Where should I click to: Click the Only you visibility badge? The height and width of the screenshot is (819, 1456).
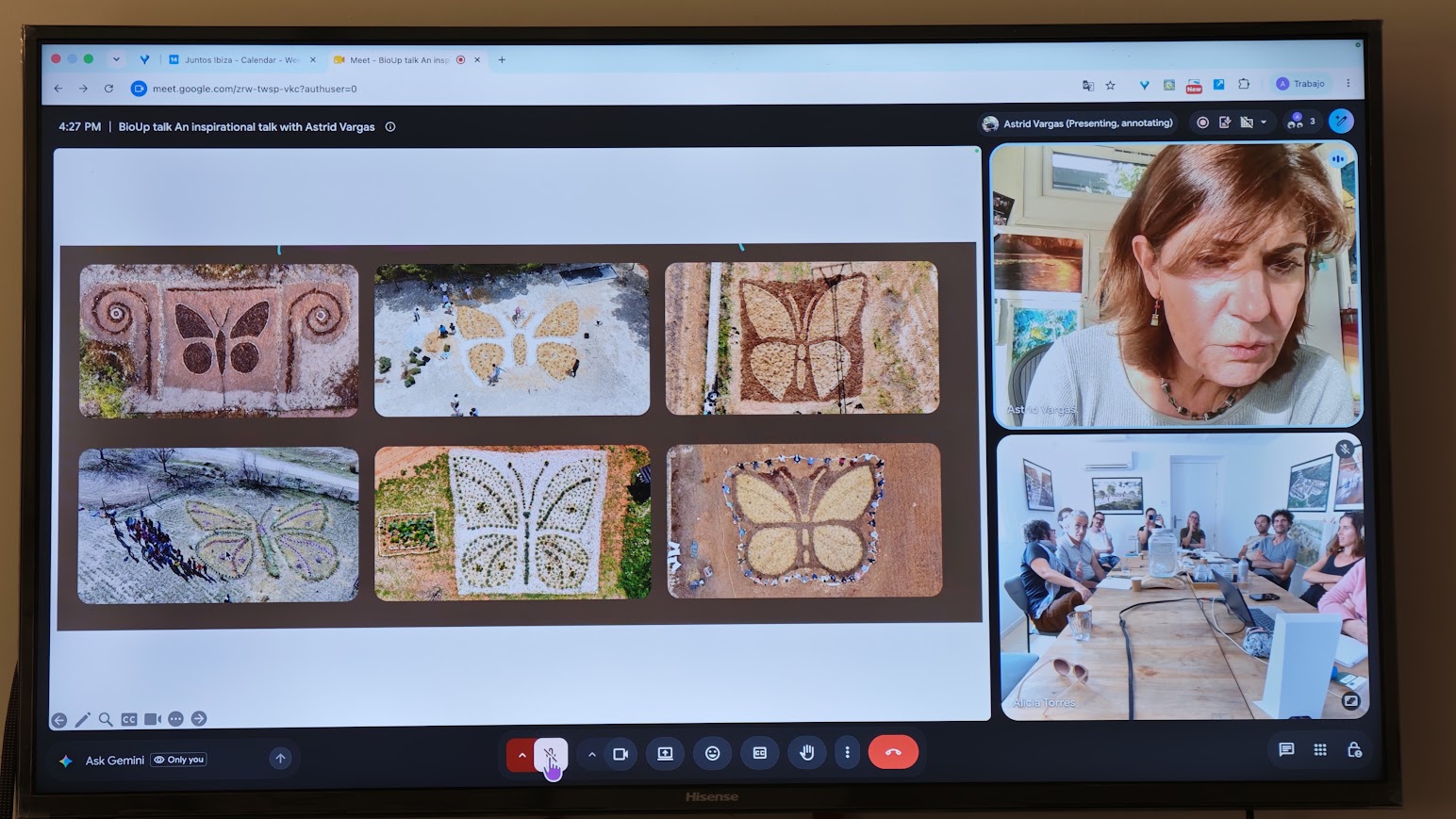coord(179,760)
